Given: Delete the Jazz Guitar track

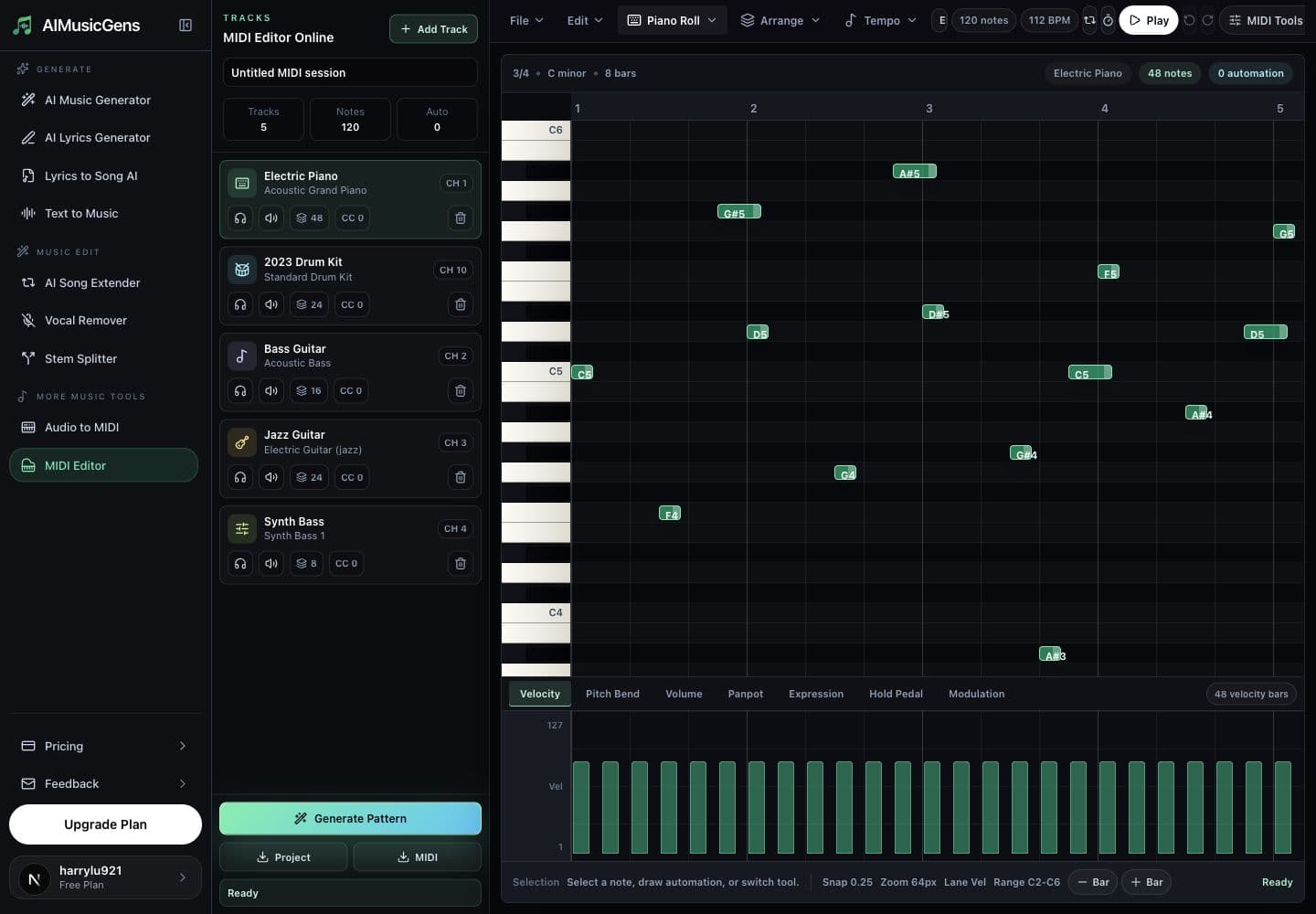Looking at the screenshot, I should click(x=461, y=477).
